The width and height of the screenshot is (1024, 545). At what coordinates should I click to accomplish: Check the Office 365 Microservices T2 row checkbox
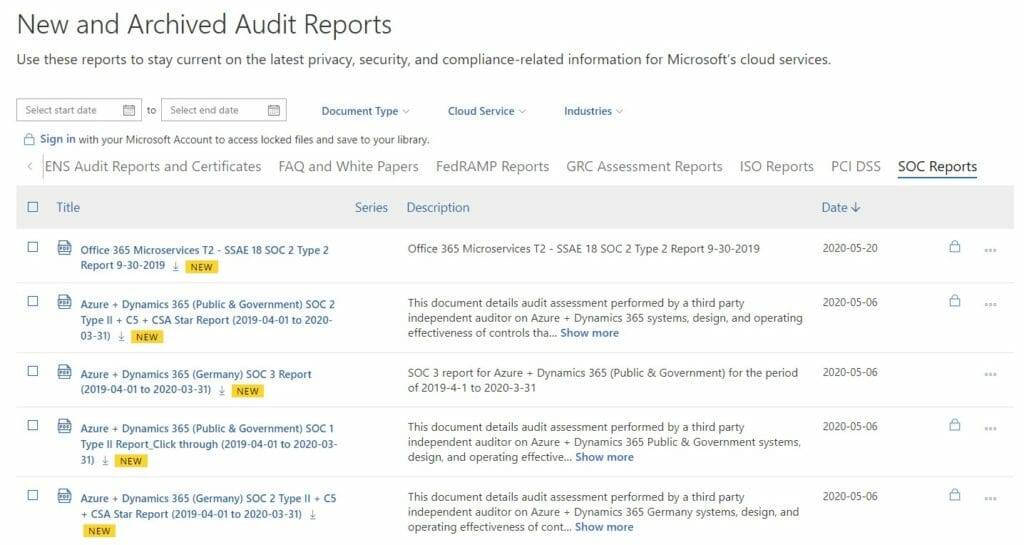click(33, 247)
